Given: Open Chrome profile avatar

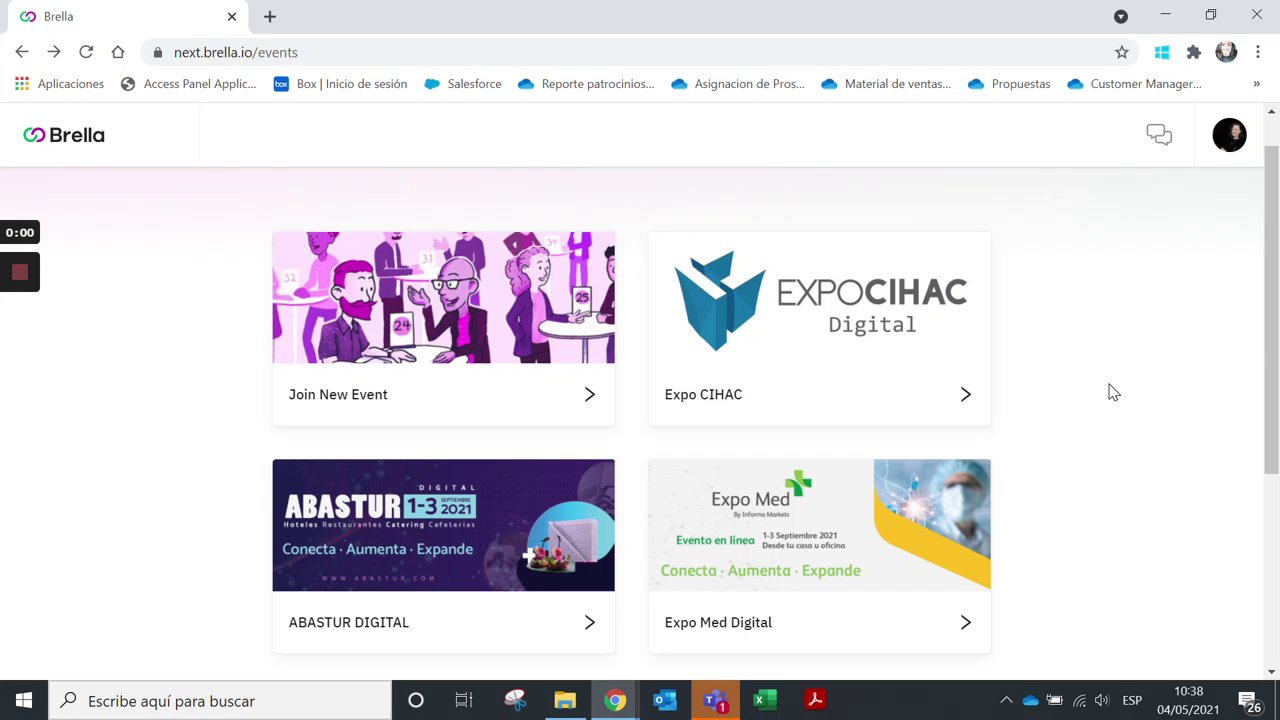Looking at the screenshot, I should click(x=1226, y=52).
